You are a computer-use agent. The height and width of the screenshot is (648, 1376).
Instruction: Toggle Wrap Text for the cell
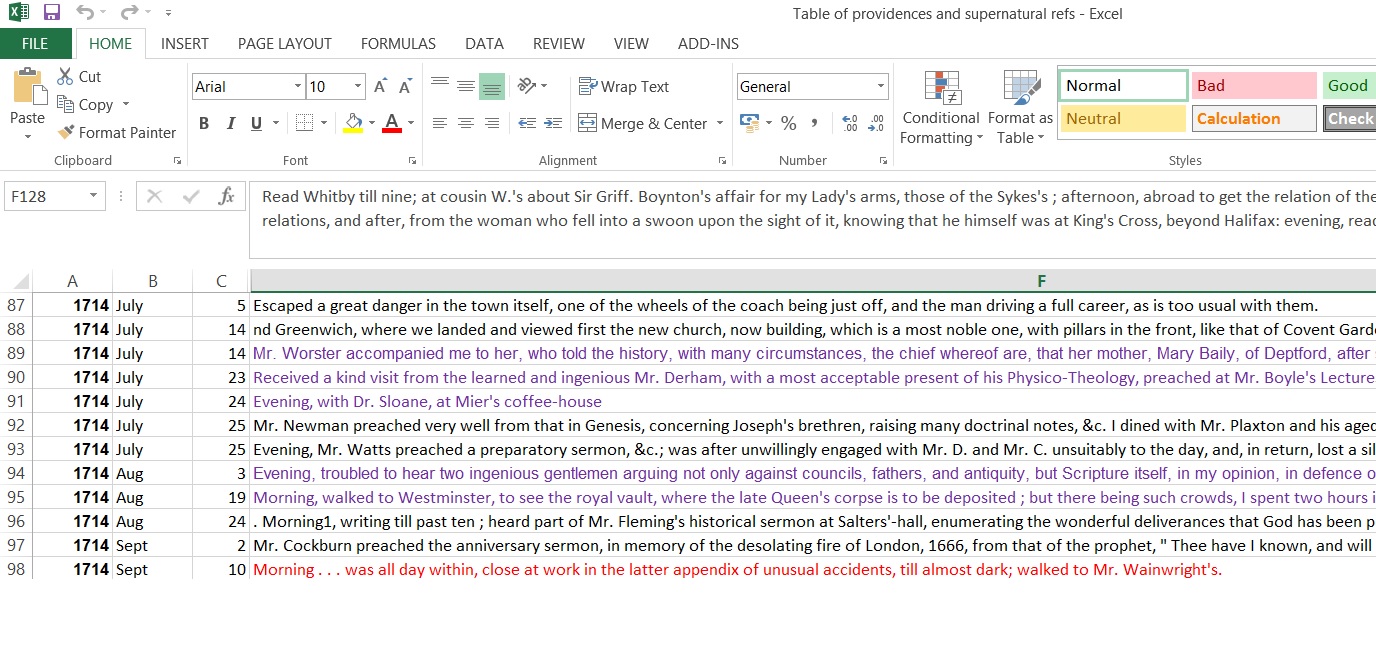click(x=623, y=87)
